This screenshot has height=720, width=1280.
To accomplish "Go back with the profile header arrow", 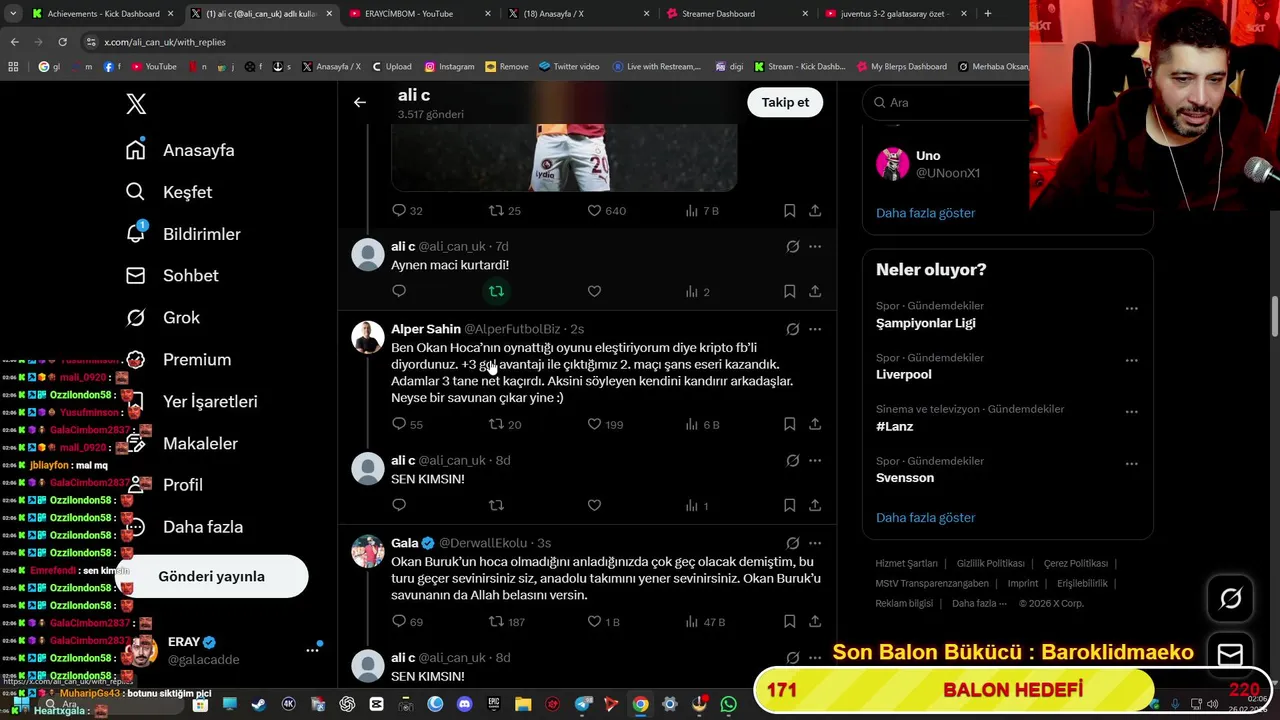I will 360,102.
